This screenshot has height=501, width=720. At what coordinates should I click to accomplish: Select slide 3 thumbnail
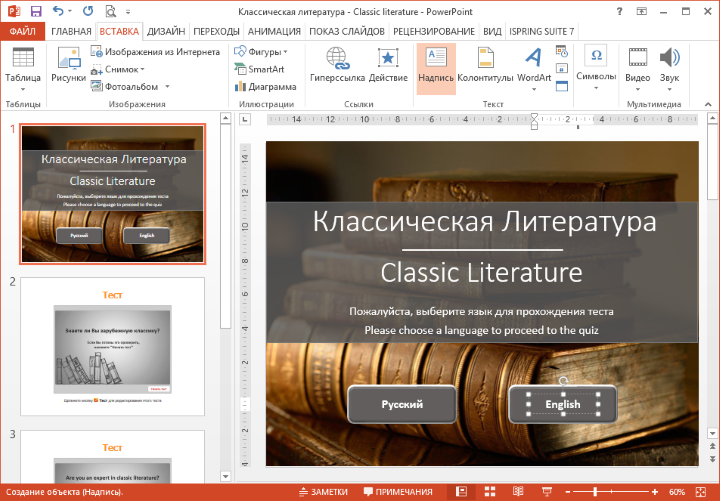pos(112,456)
